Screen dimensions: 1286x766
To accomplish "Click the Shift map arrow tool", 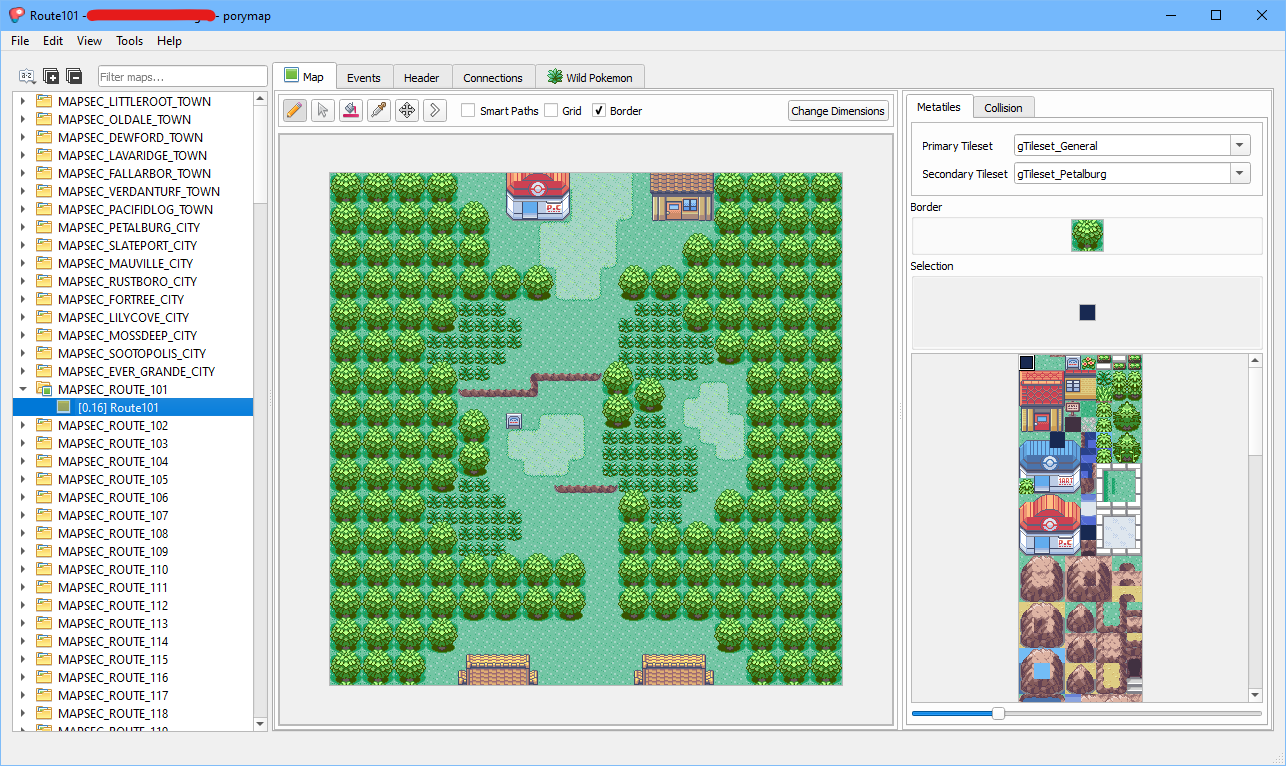I will [435, 110].
